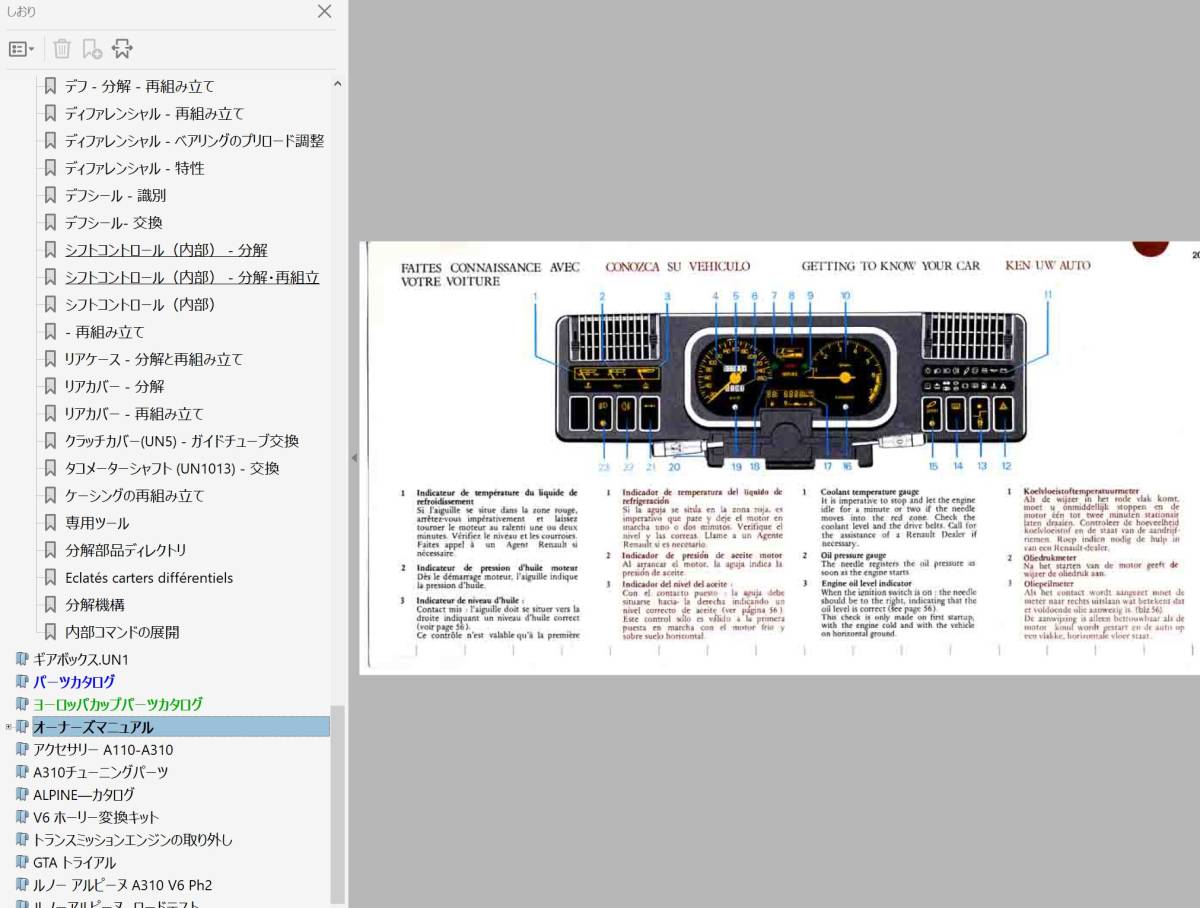The image size is (1200, 908).
Task: Click the find current bookmark icon
Action: tap(122, 49)
